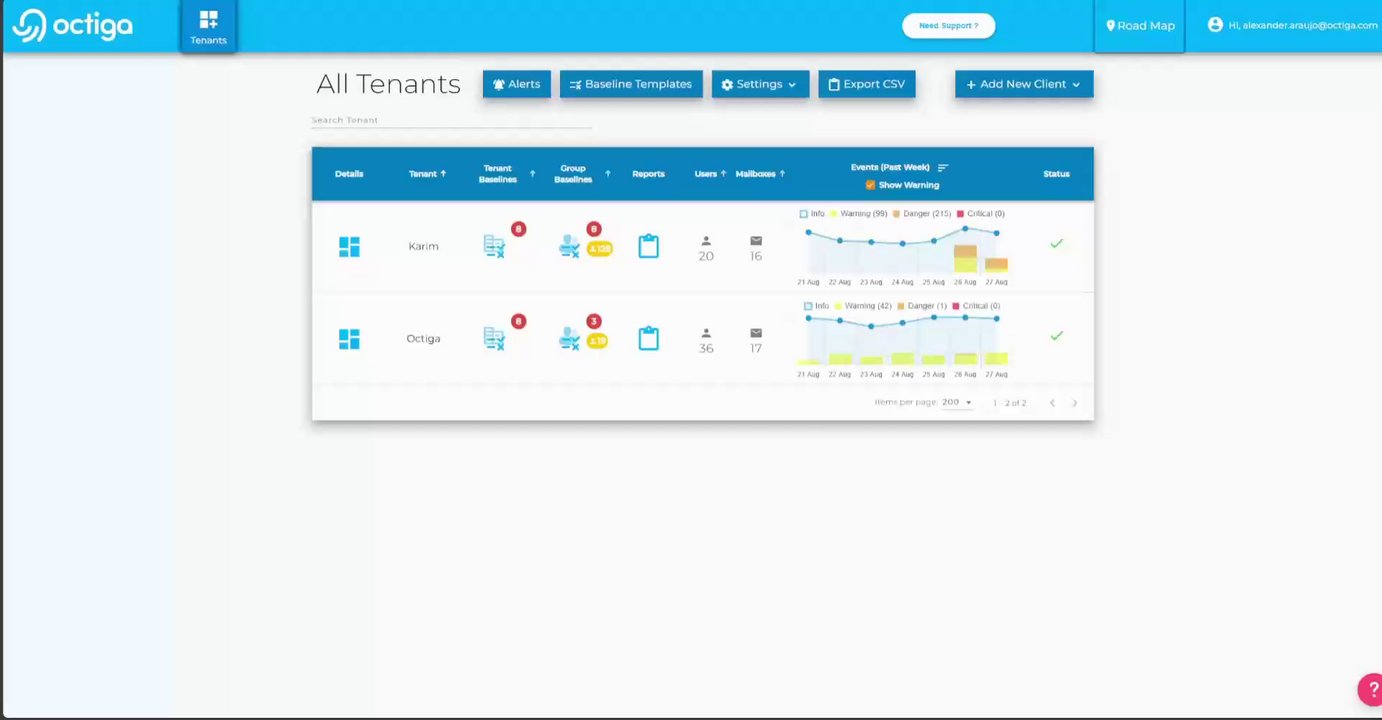Click the Need Support button

pyautogui.click(x=948, y=25)
